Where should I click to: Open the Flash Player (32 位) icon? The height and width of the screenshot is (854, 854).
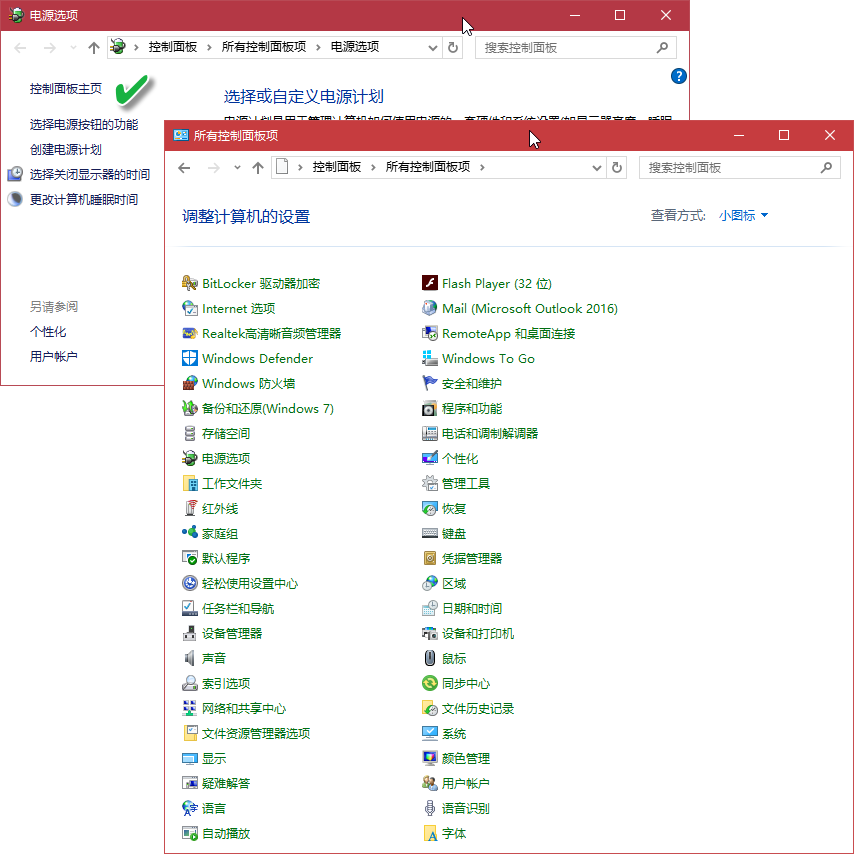tap(430, 283)
